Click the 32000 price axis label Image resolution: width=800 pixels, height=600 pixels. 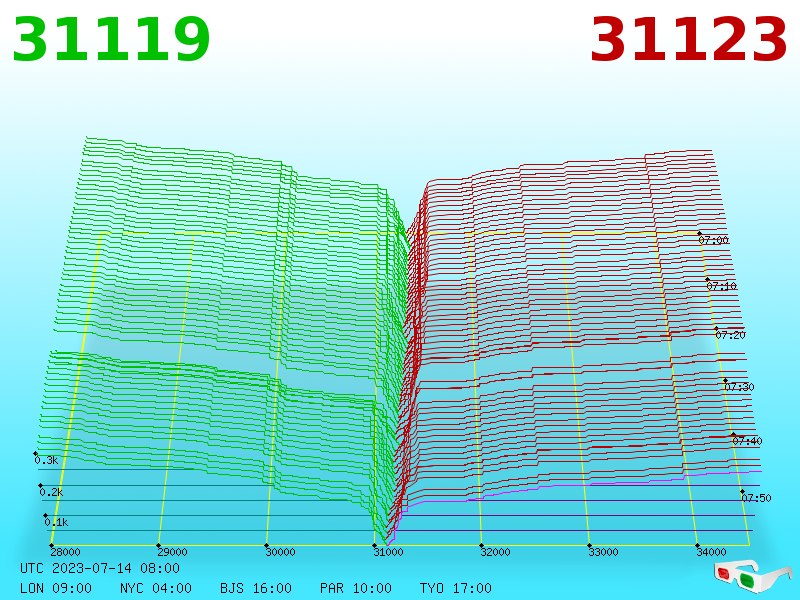pyautogui.click(x=495, y=552)
